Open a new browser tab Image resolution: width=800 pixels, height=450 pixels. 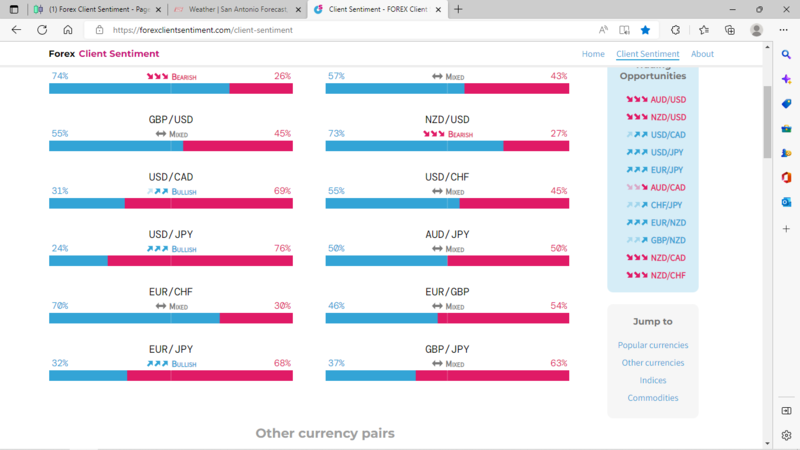pyautogui.click(x=458, y=9)
